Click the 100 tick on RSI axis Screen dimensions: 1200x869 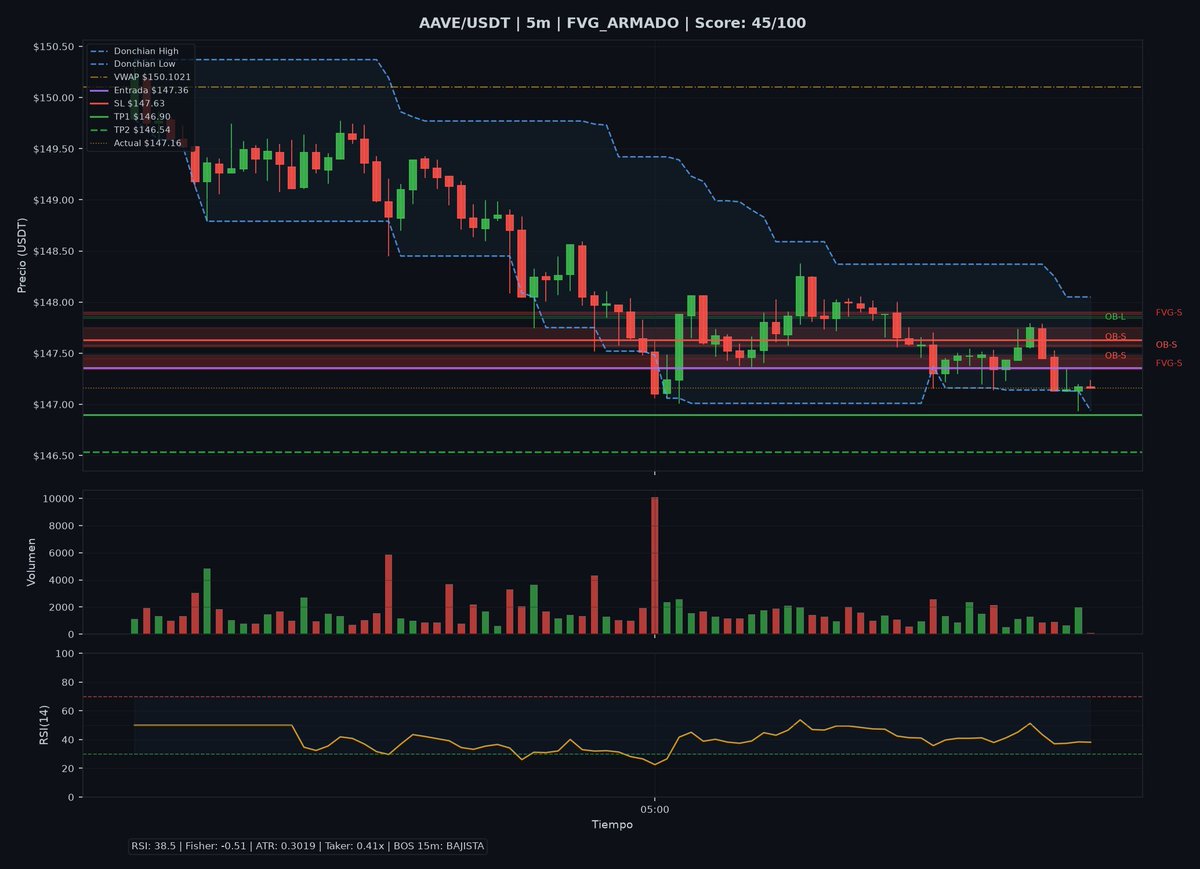point(63,653)
